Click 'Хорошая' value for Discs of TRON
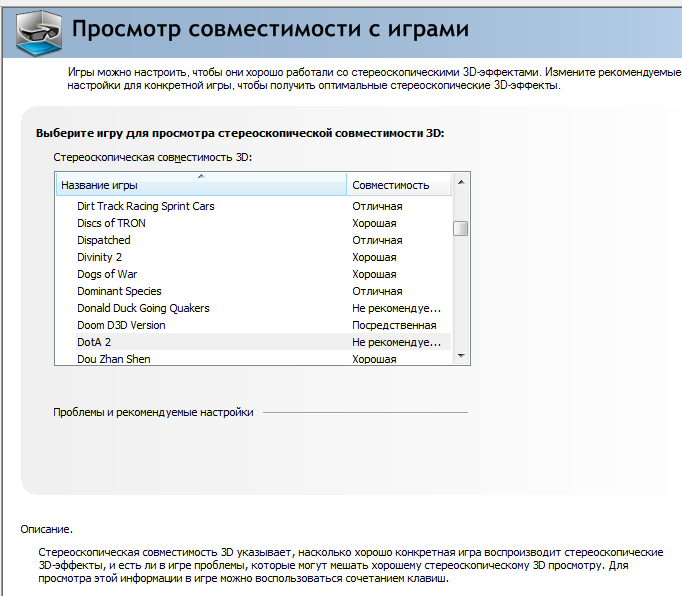This screenshot has height=596, width=682. [x=374, y=223]
